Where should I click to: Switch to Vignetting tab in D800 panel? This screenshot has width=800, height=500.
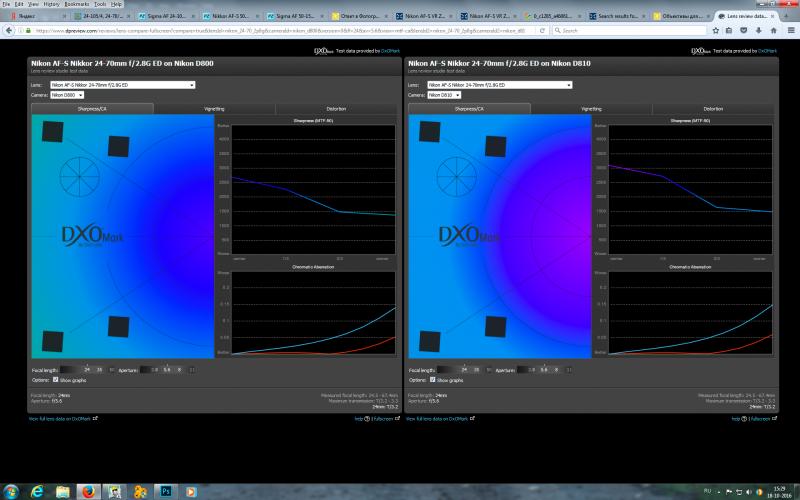click(214, 109)
